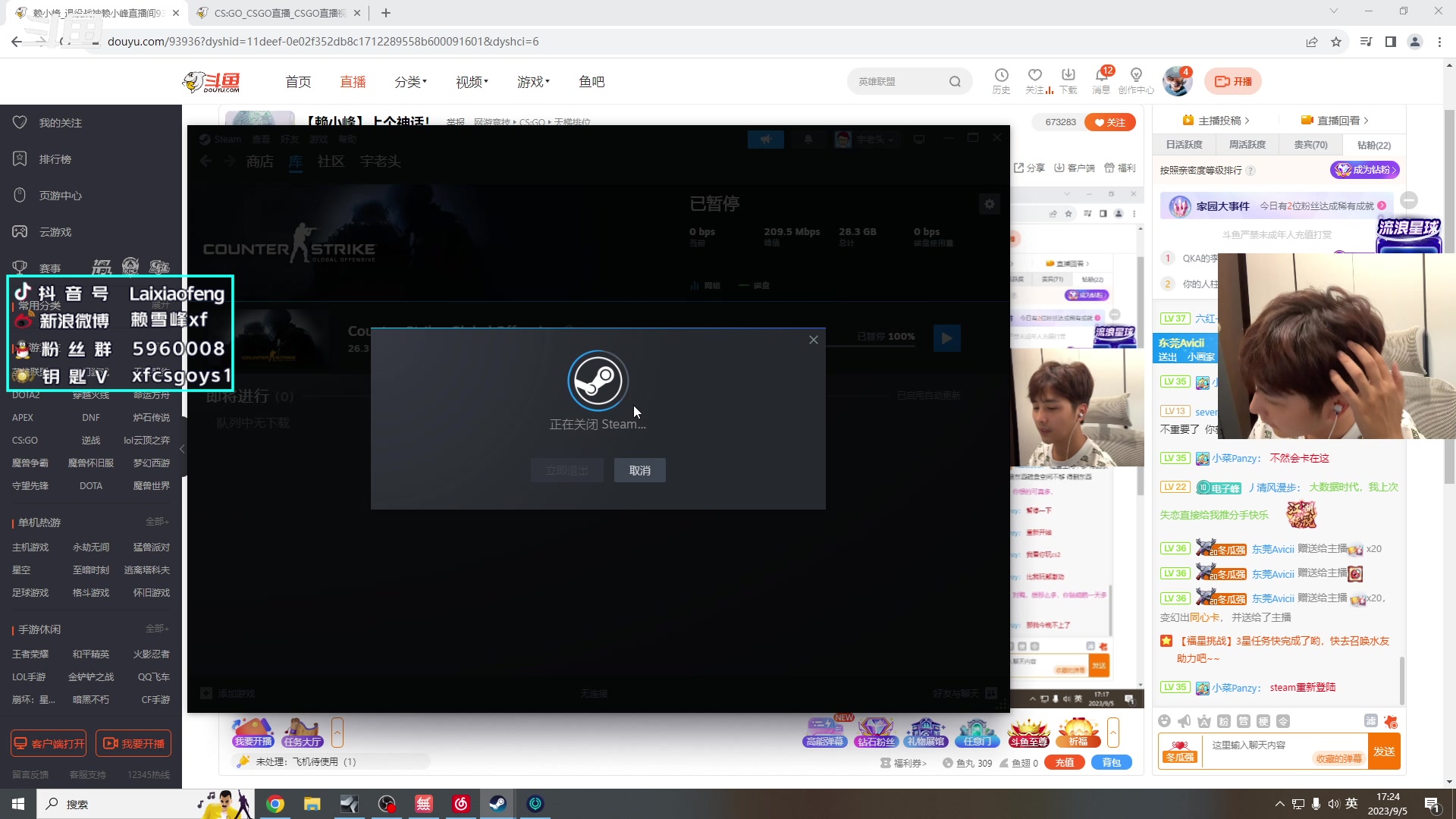Open the 关注 heart icon in header
The image size is (1456, 819).
point(1034,80)
